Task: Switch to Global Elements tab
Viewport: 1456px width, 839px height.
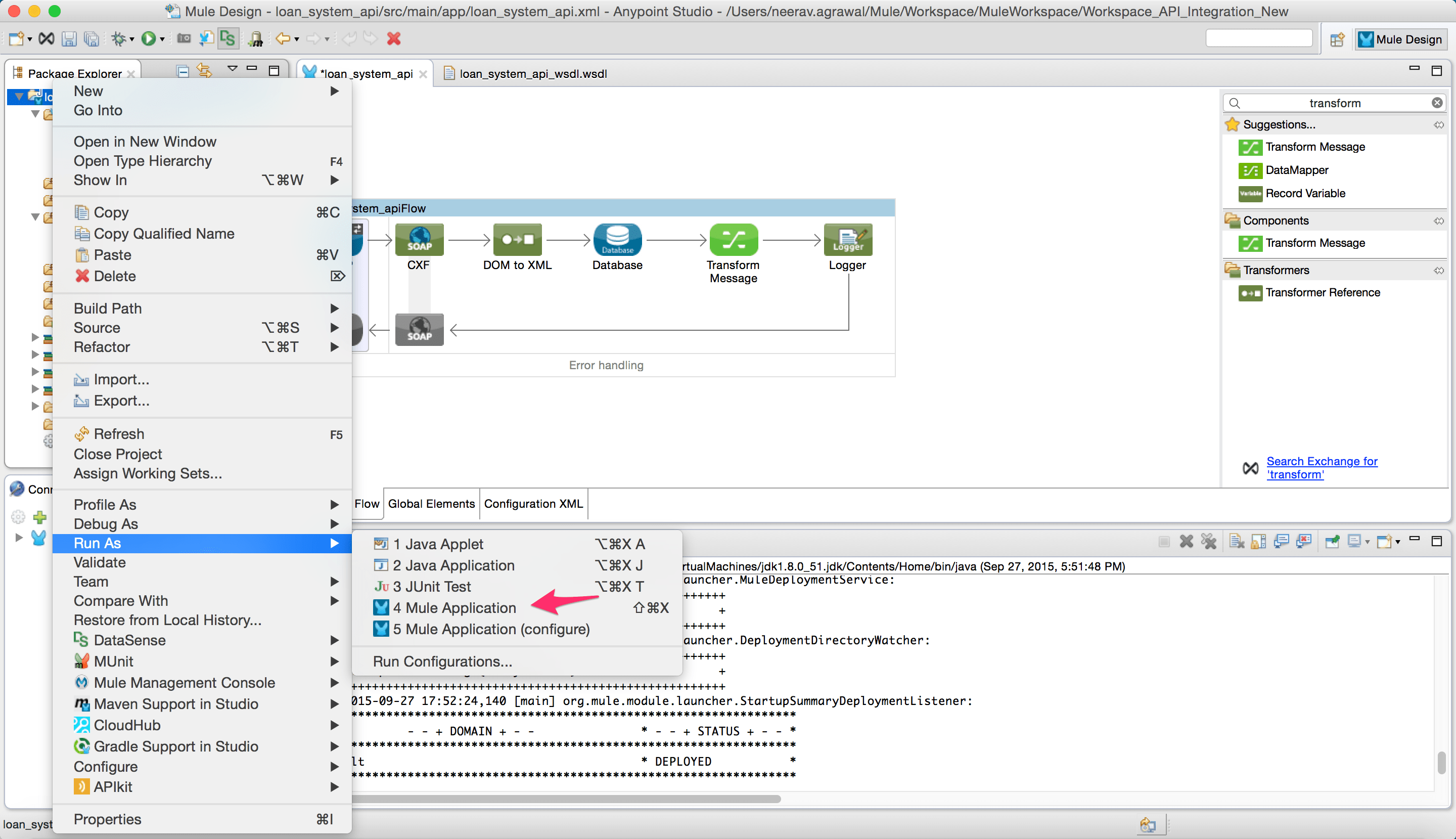Action: pos(431,503)
